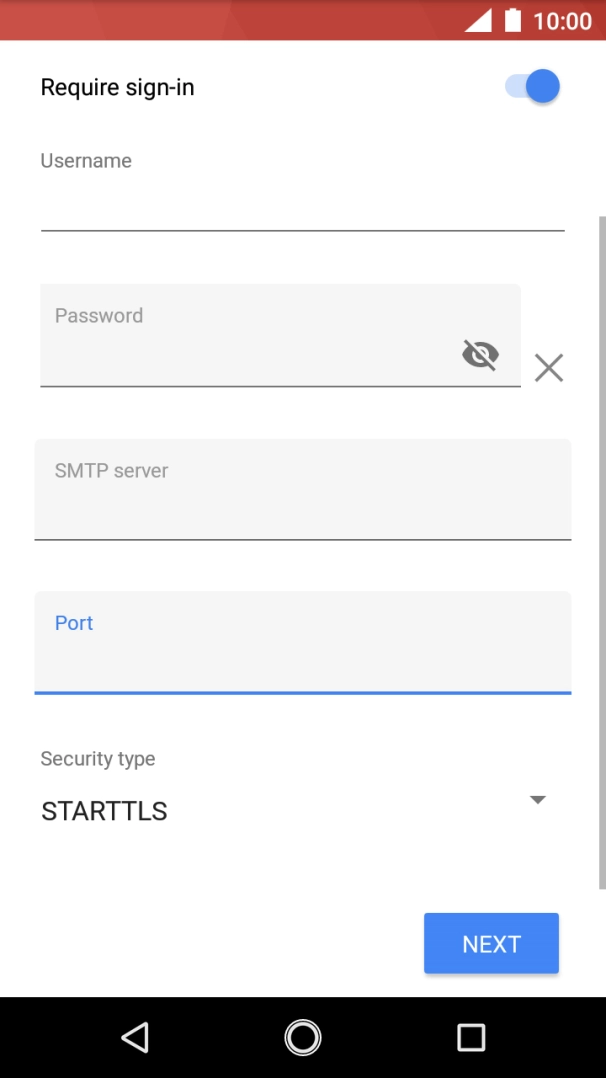The width and height of the screenshot is (606, 1078).
Task: Change security type via dropdown arrow
Action: tap(538, 799)
